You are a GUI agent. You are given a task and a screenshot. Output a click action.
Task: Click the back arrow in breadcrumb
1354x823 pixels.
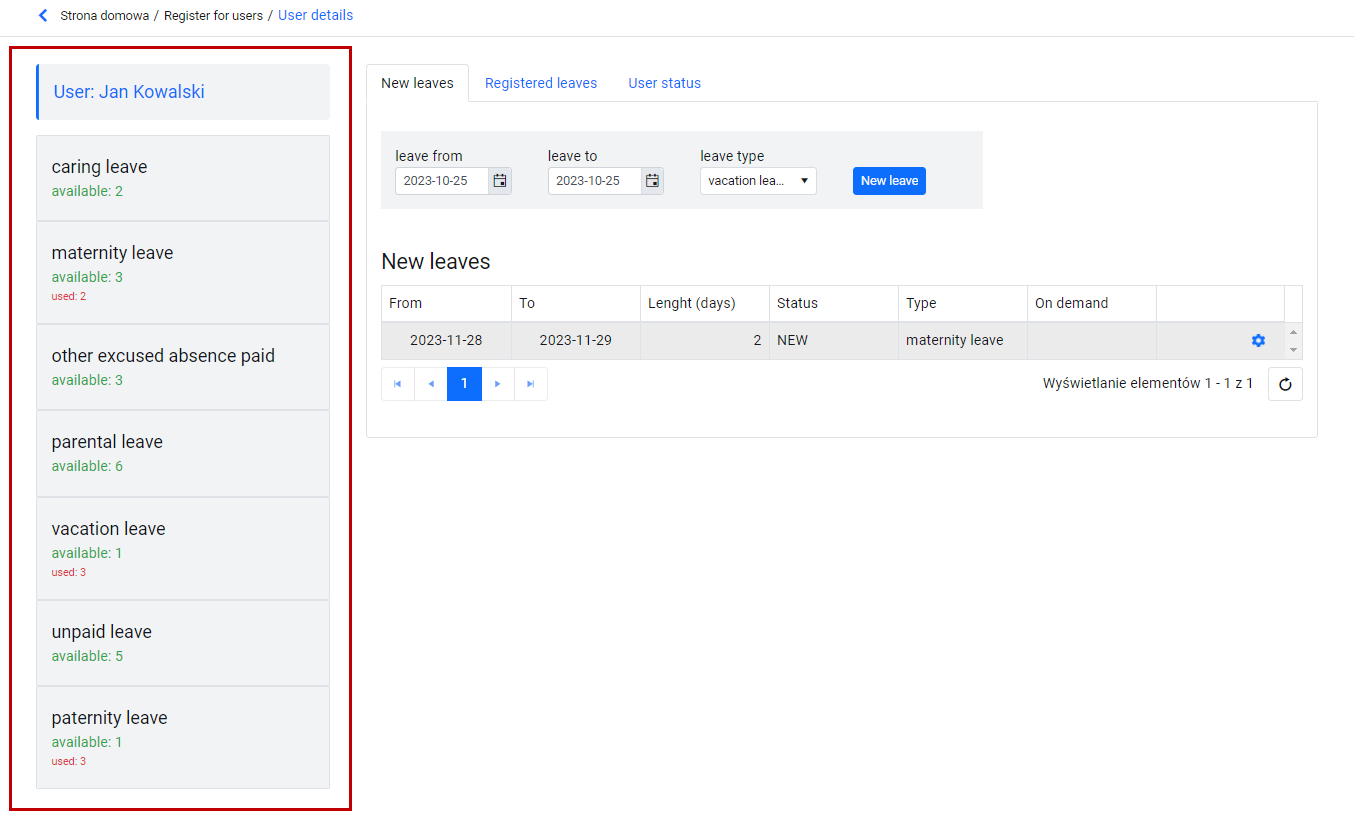[x=43, y=16]
